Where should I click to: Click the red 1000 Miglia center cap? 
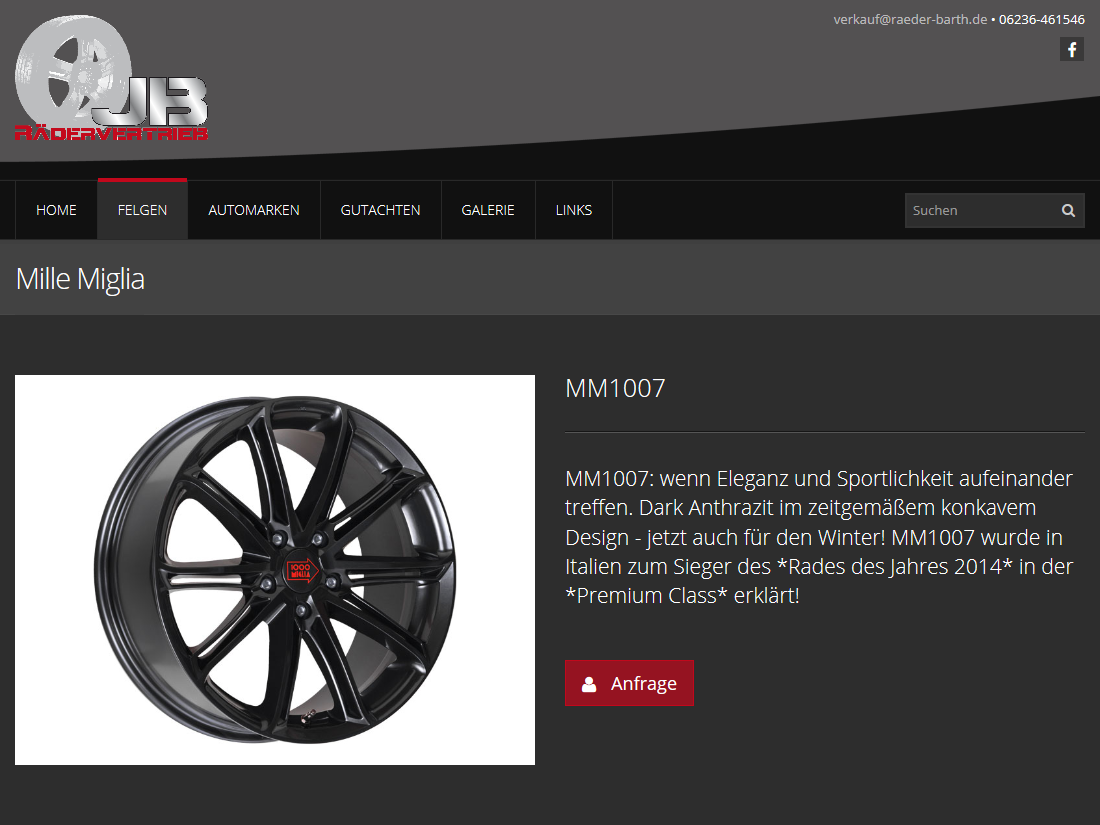click(302, 570)
